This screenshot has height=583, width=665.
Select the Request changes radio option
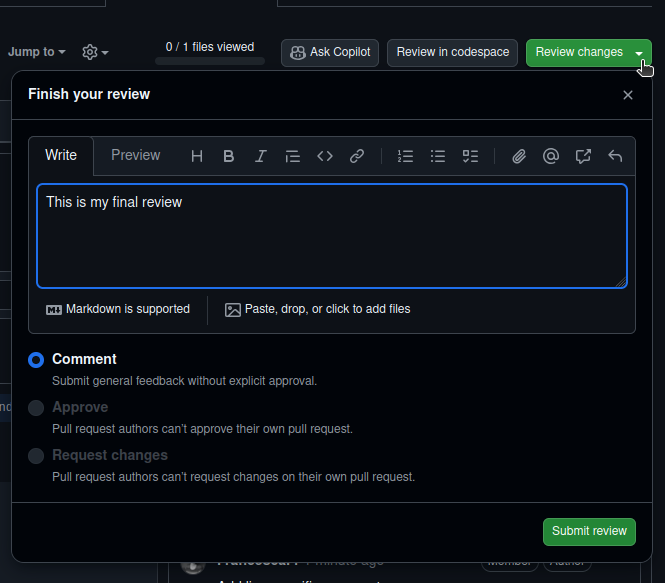pyautogui.click(x=36, y=456)
